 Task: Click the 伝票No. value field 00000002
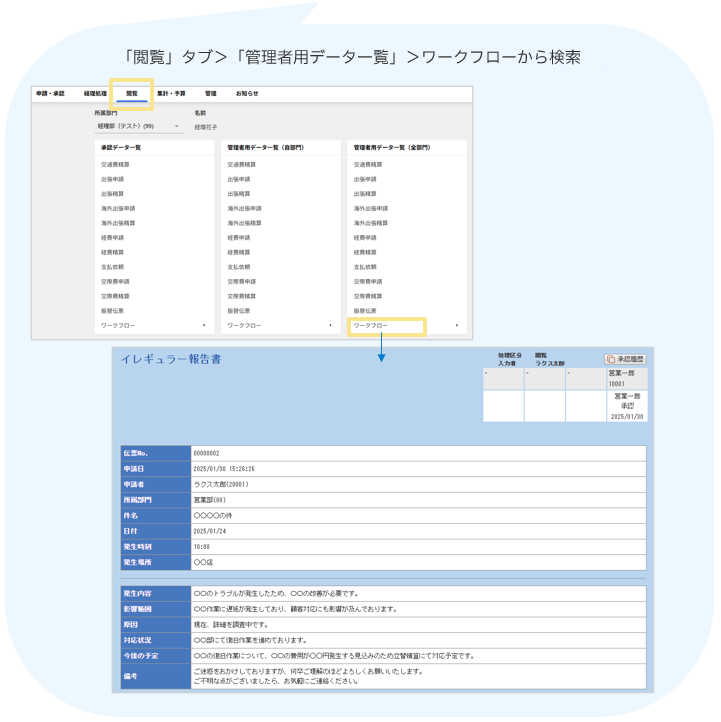(x=418, y=453)
